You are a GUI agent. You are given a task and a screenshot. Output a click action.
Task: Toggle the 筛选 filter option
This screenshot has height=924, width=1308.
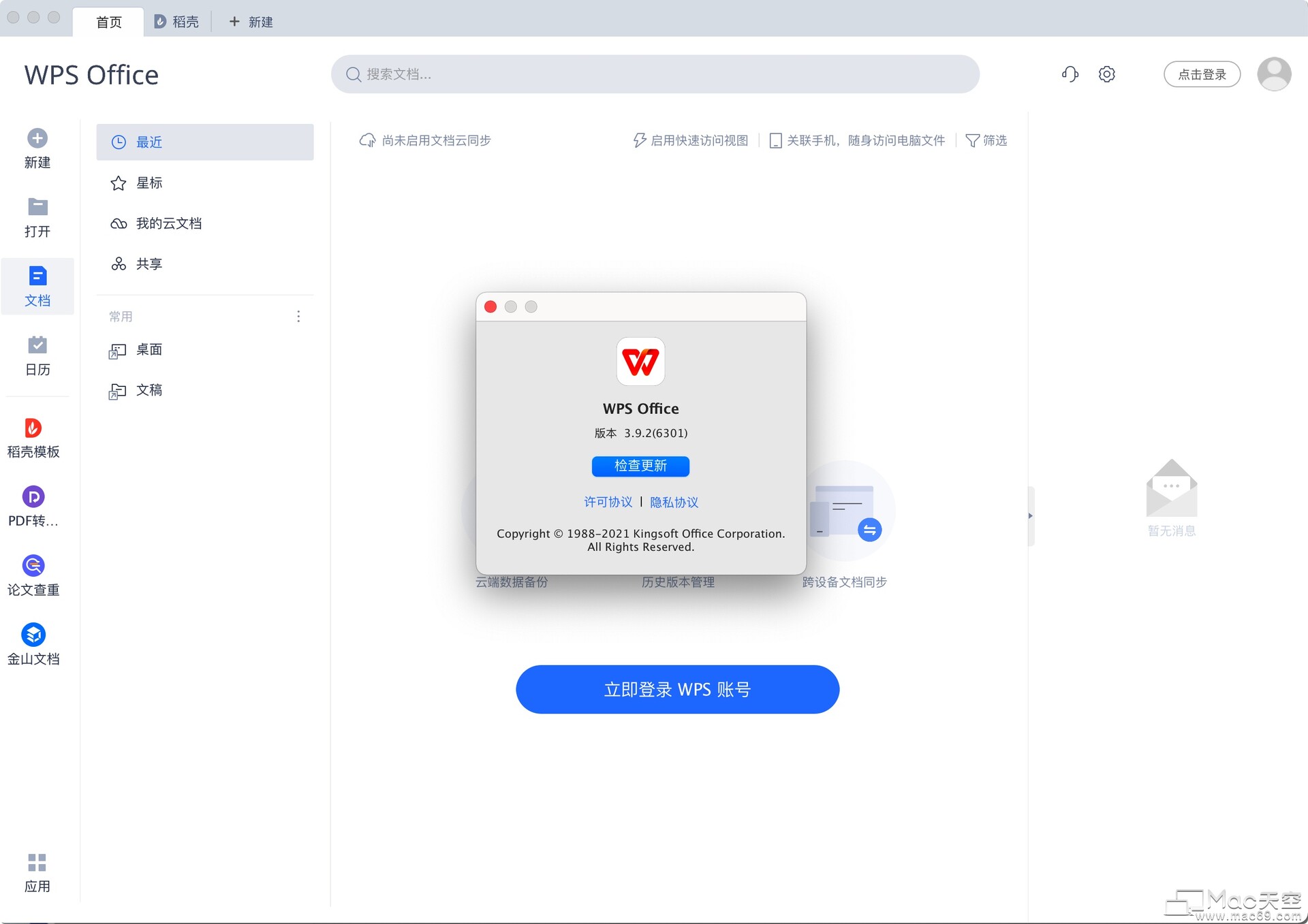986,140
